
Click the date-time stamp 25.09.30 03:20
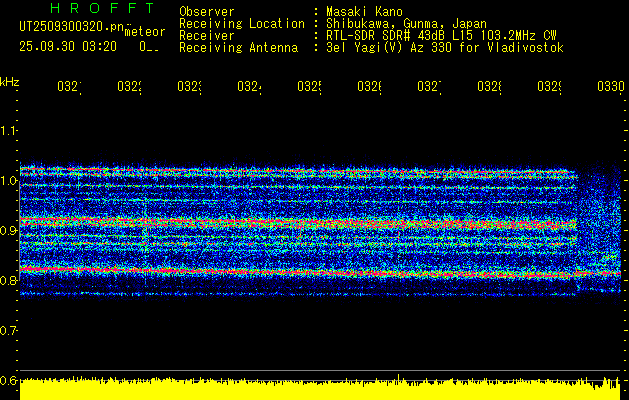click(x=67, y=46)
